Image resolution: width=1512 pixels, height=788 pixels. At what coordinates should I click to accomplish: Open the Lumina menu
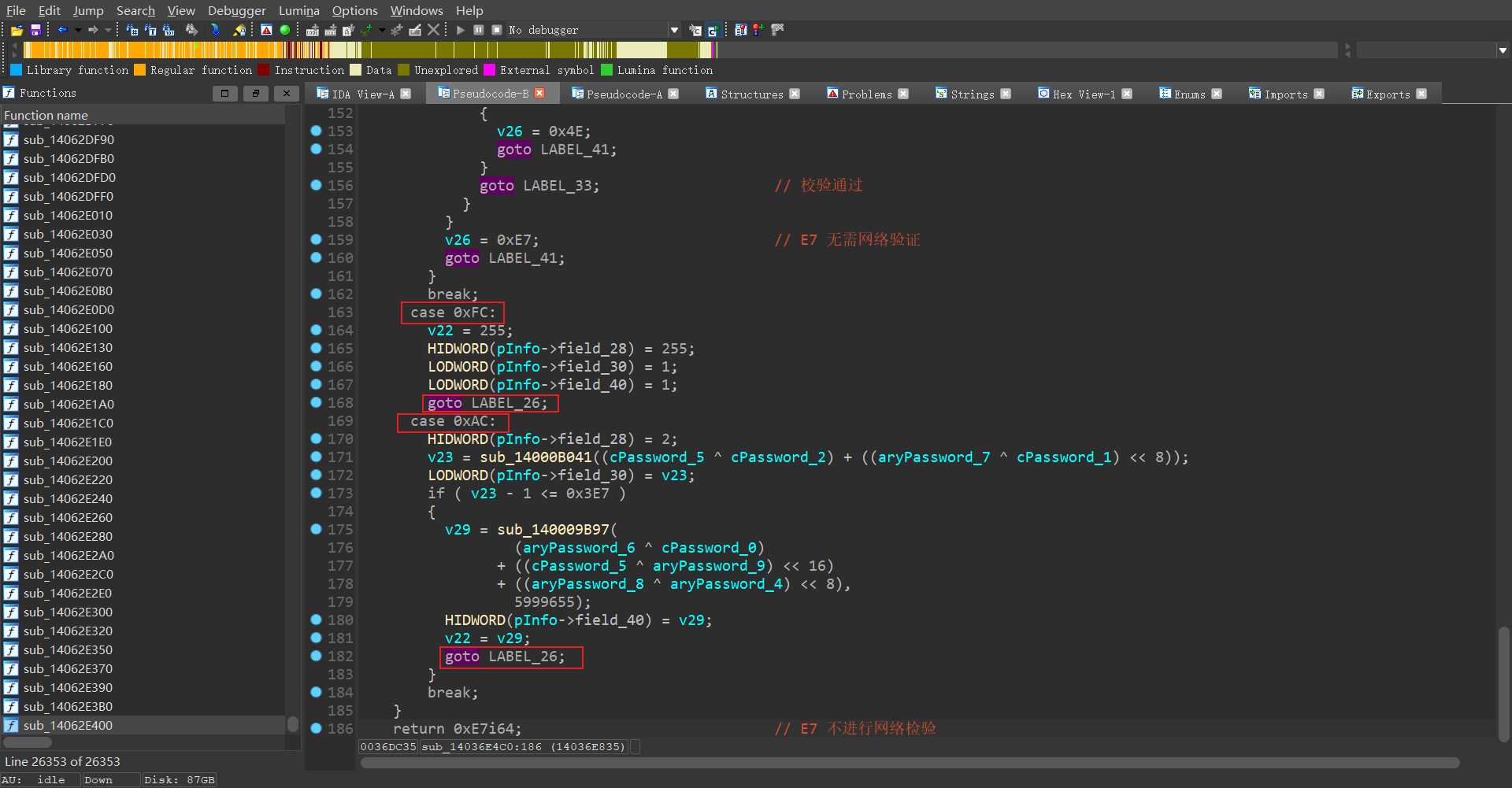[x=298, y=10]
